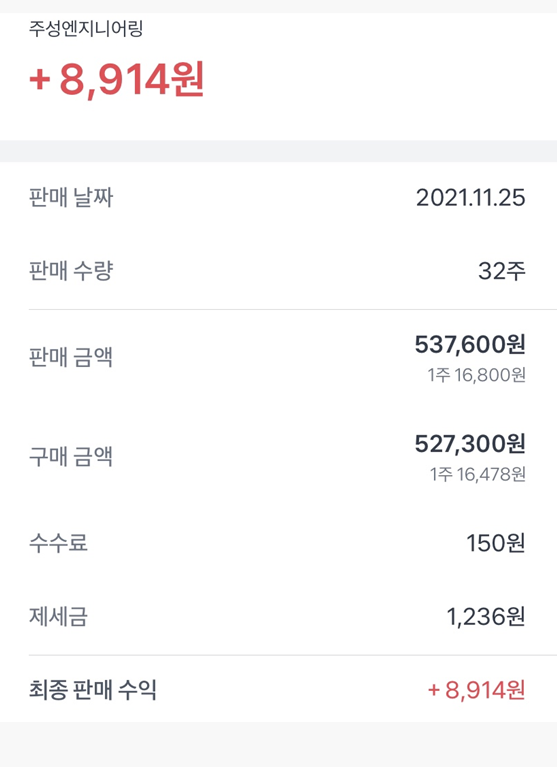
Task: Select the 150원 fee value
Action: [496, 543]
